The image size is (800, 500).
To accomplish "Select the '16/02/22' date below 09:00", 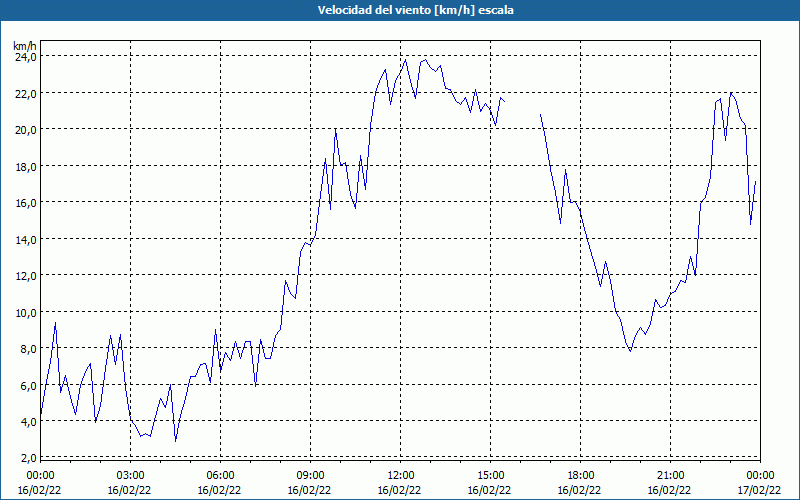I will [x=310, y=490].
